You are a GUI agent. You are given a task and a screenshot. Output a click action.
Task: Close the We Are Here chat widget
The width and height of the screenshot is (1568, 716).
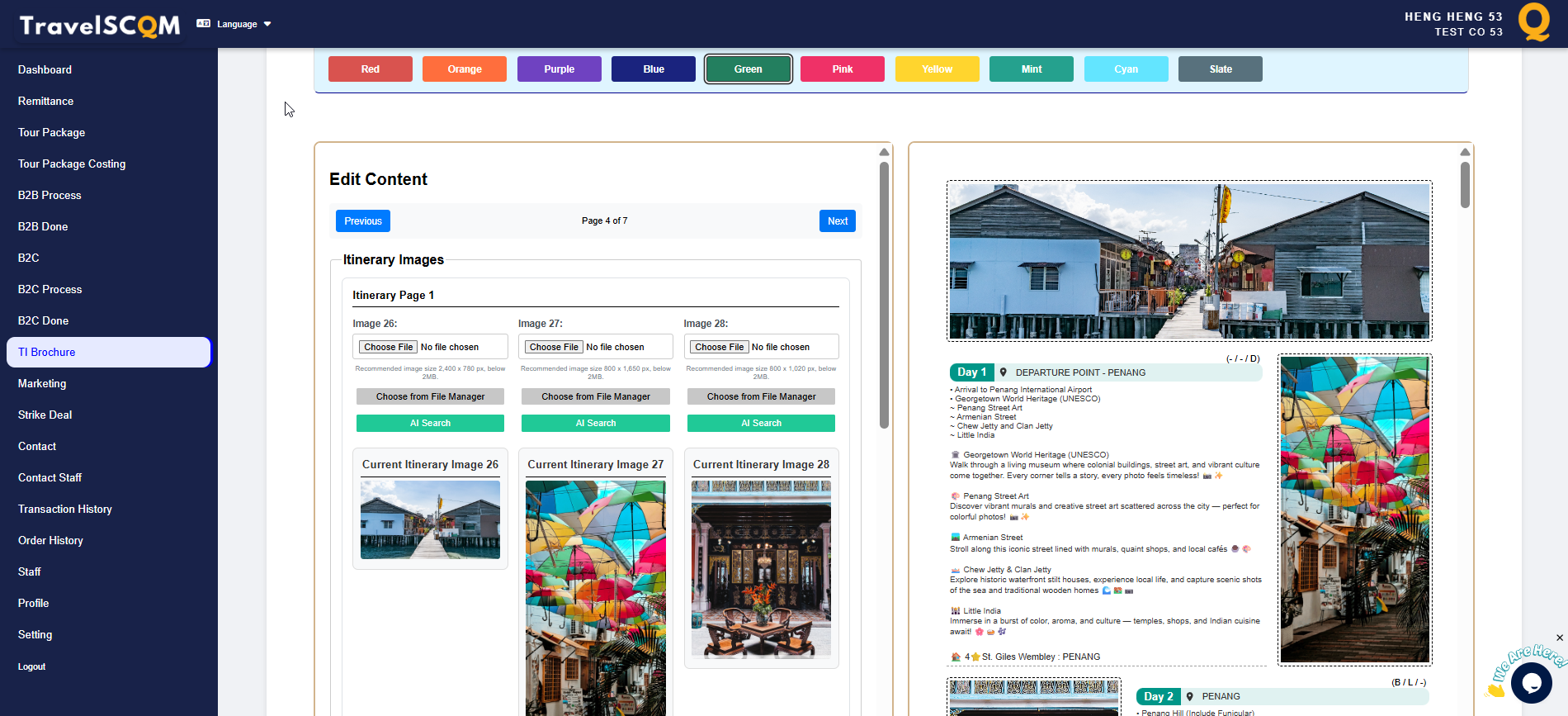[1559, 638]
